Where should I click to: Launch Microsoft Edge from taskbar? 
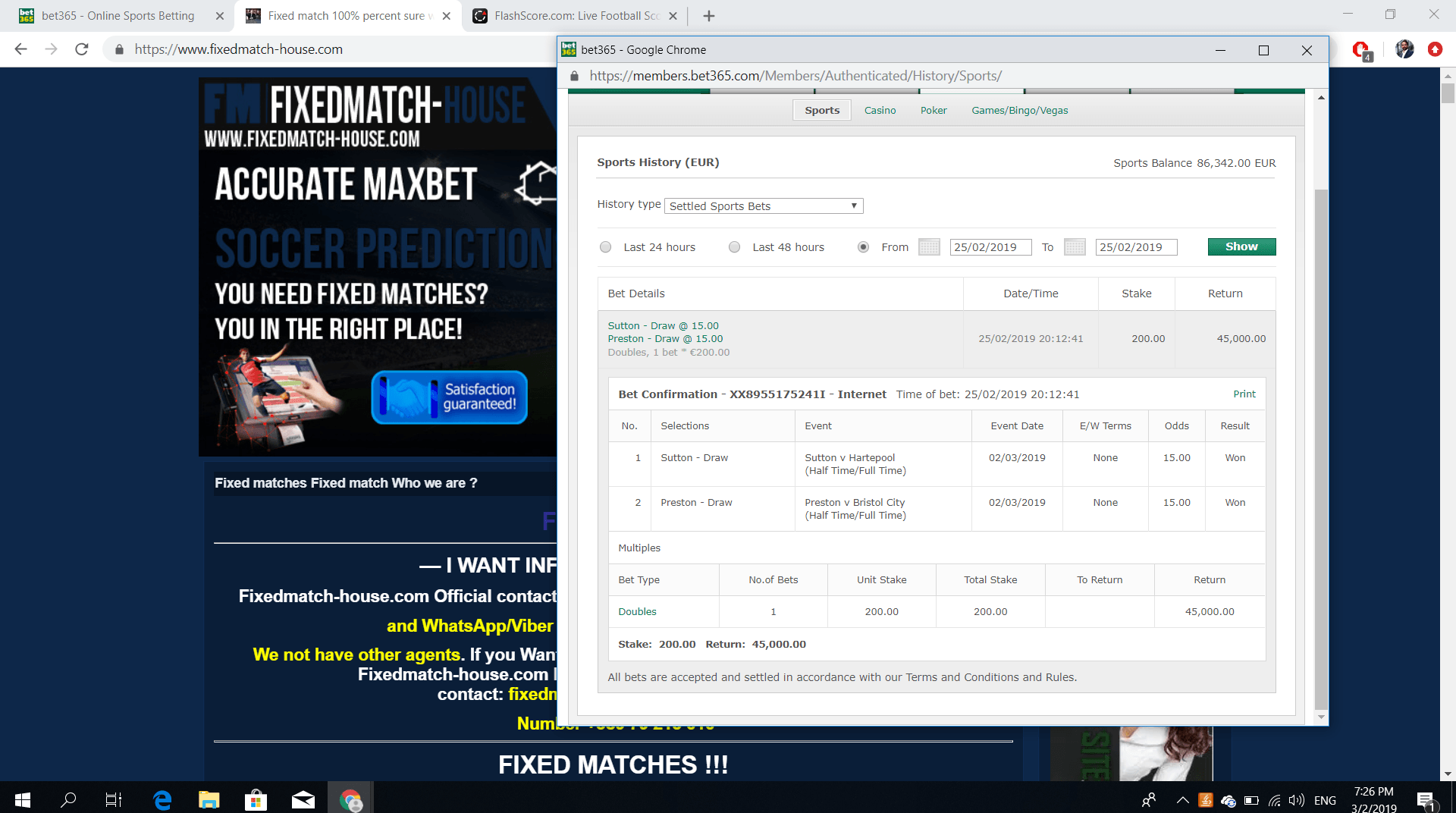(162, 799)
